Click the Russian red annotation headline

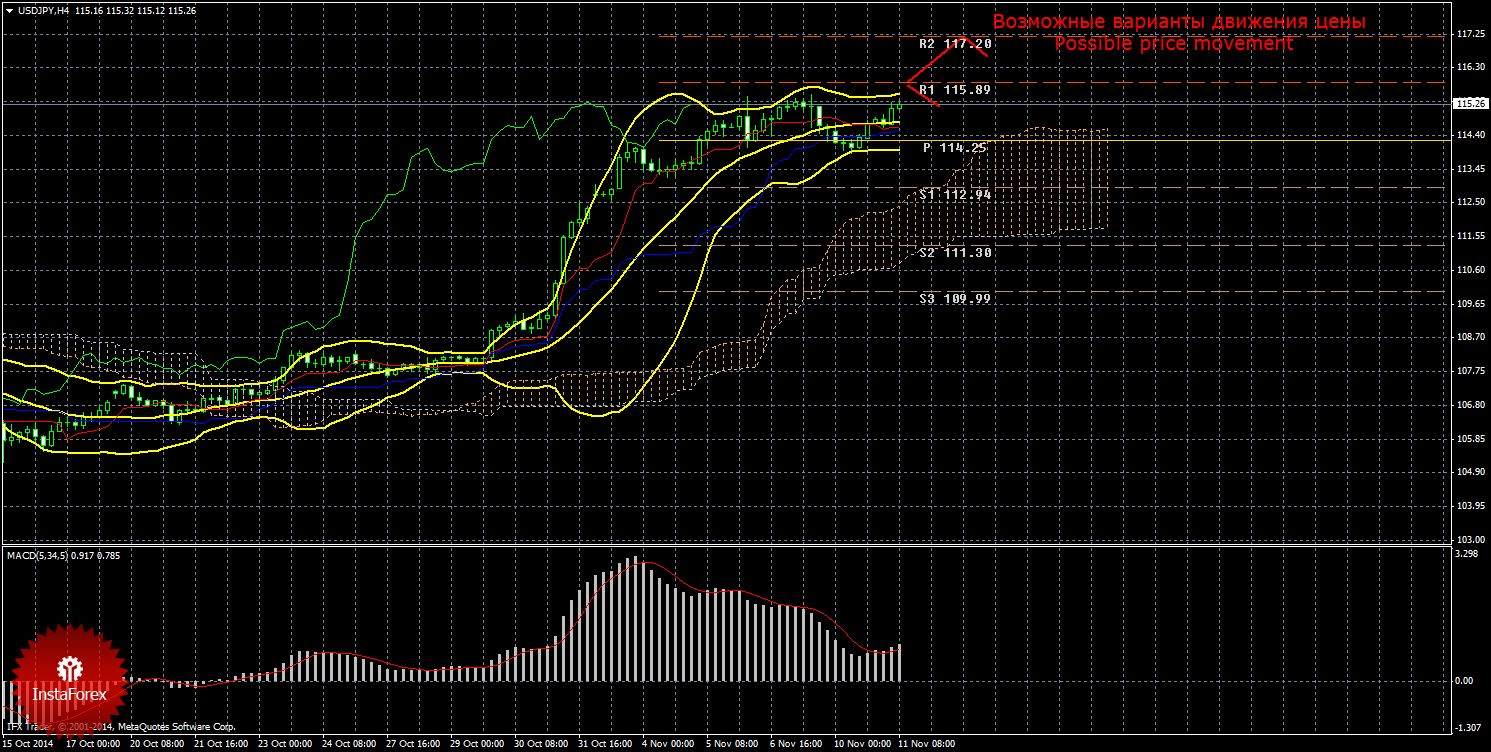[x=1178, y=22]
